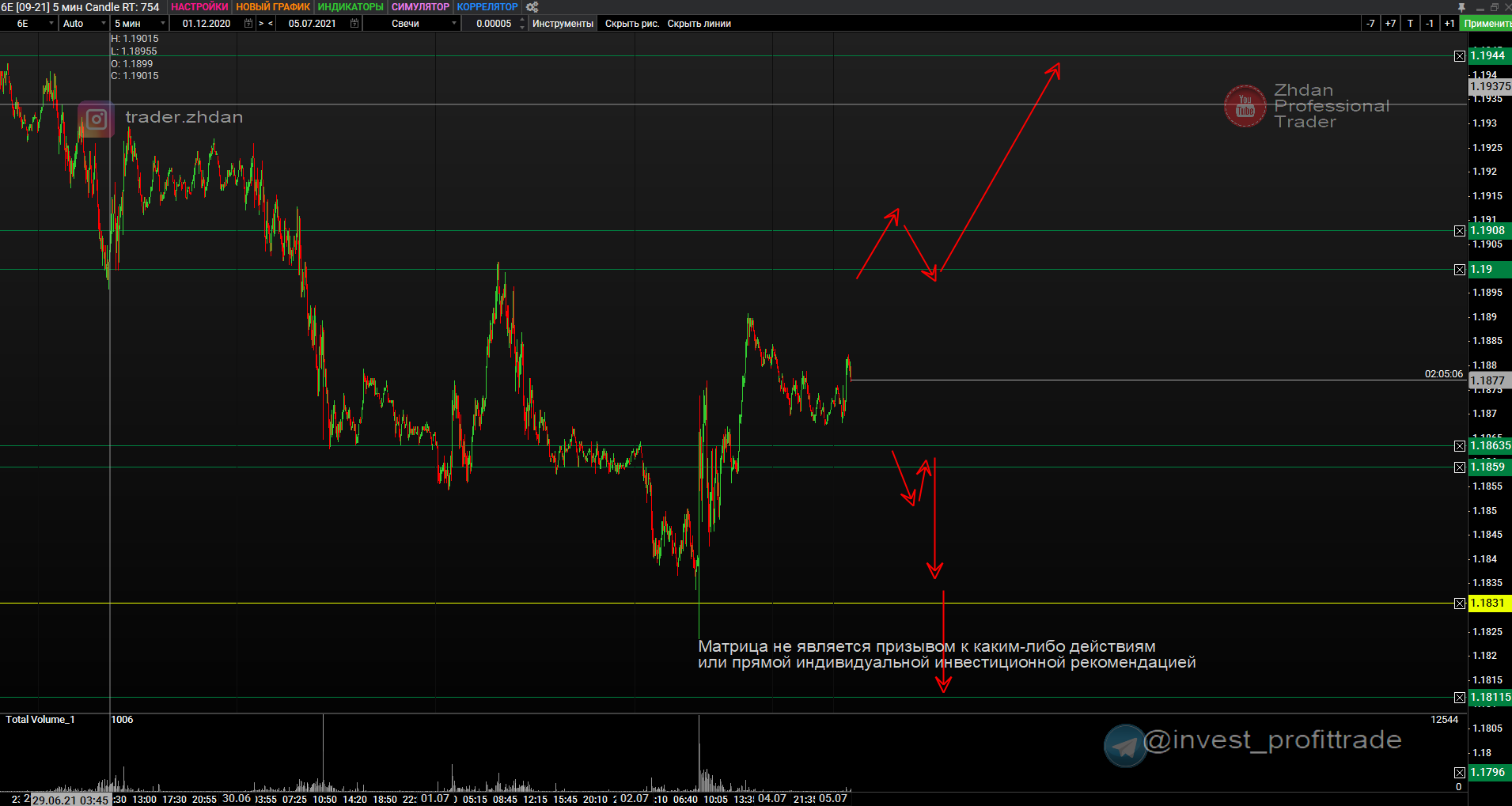Open the СИМУЛЯТОР menu

(x=420, y=7)
